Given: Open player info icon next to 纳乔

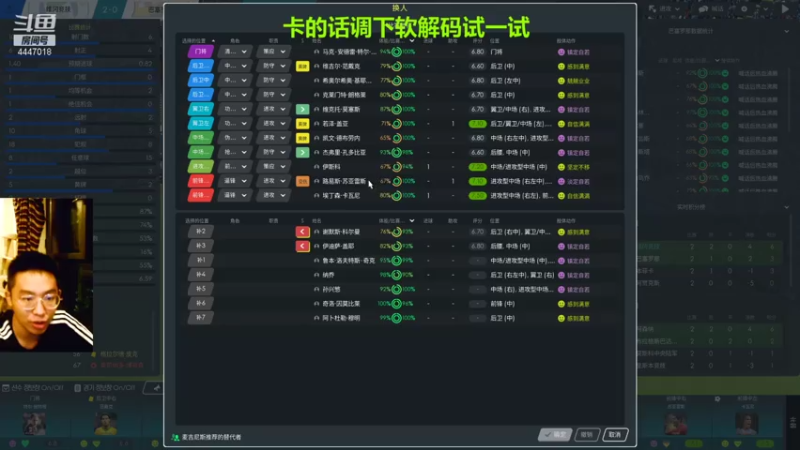Looking at the screenshot, I should 316,275.
